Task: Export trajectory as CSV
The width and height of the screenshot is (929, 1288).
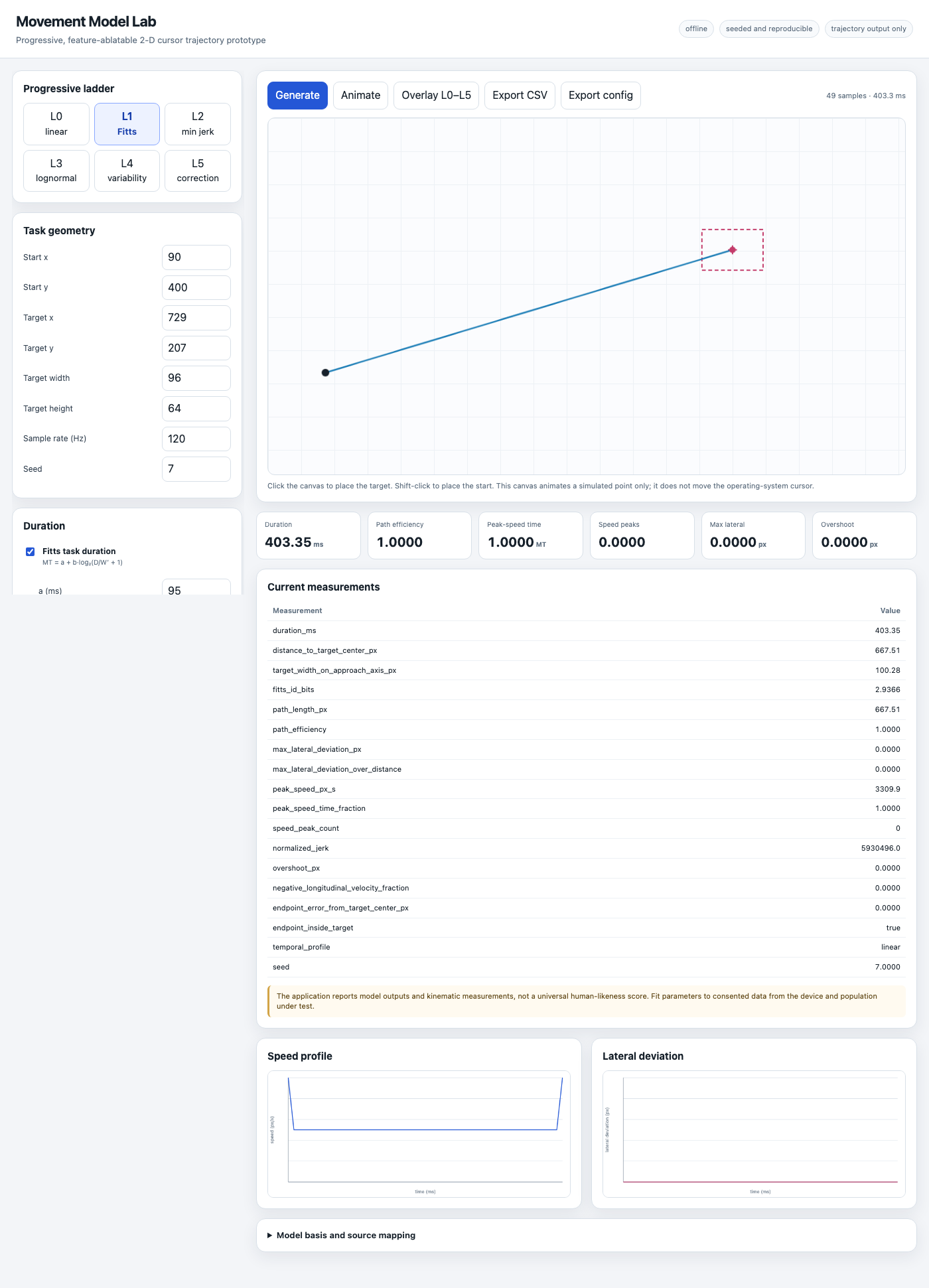Action: click(x=520, y=96)
